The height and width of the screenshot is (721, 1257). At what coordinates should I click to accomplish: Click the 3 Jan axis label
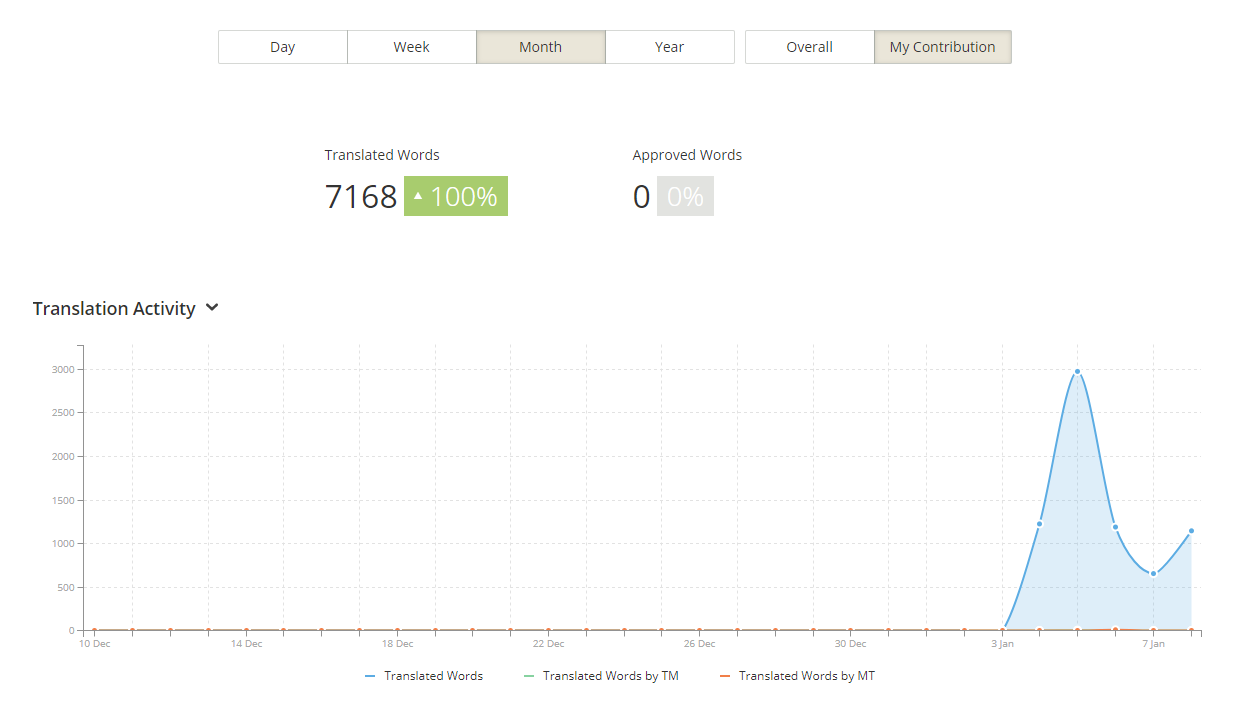(1002, 644)
